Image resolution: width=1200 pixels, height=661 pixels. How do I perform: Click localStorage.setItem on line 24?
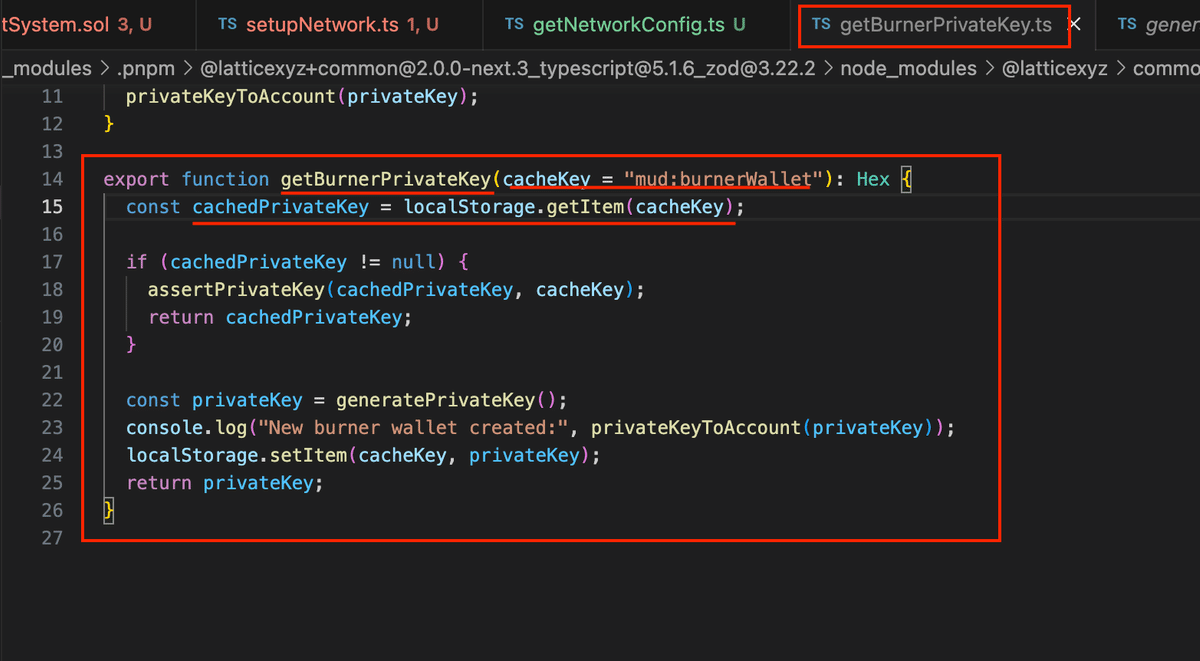[236, 455]
